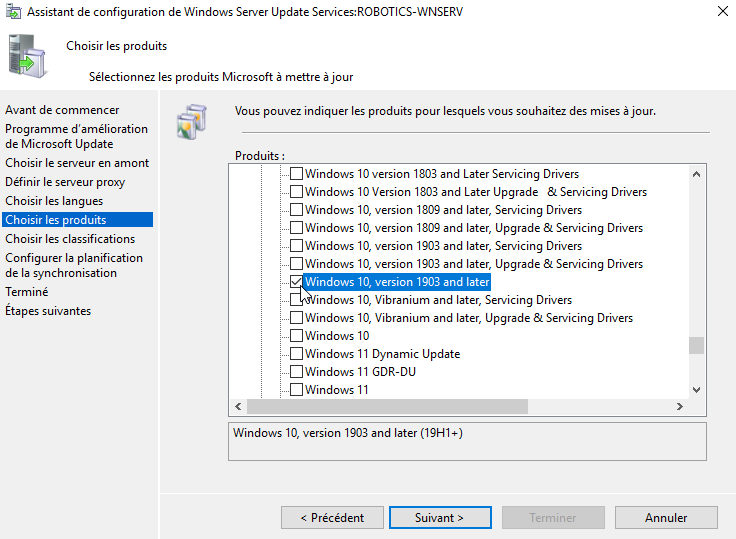
Task: Check Windows 10 1809 Upgrade & Servicing Drivers box
Action: tap(296, 228)
